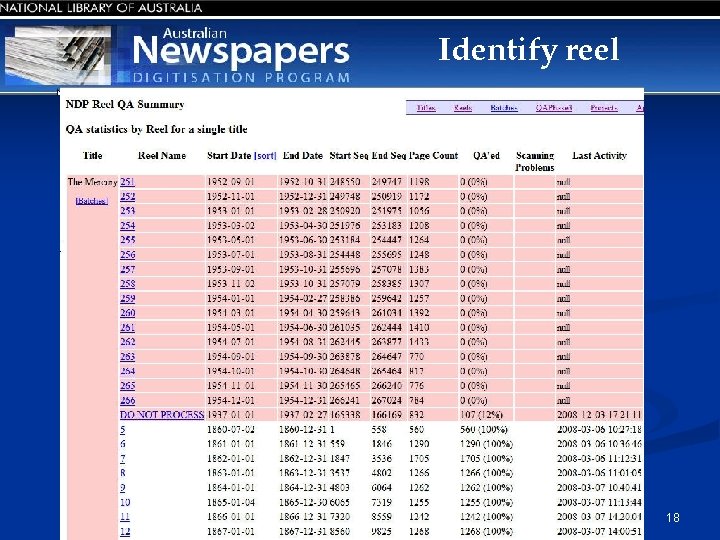Click National Library of Australia header text
Viewport: 720px width, 540px height.
(x=101, y=8)
